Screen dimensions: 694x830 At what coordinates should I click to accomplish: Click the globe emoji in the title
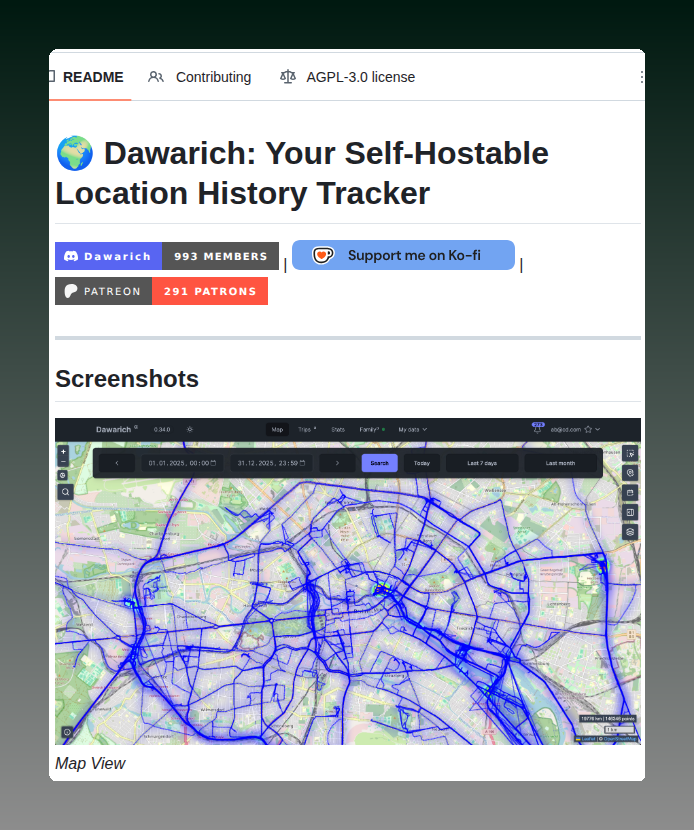75,154
